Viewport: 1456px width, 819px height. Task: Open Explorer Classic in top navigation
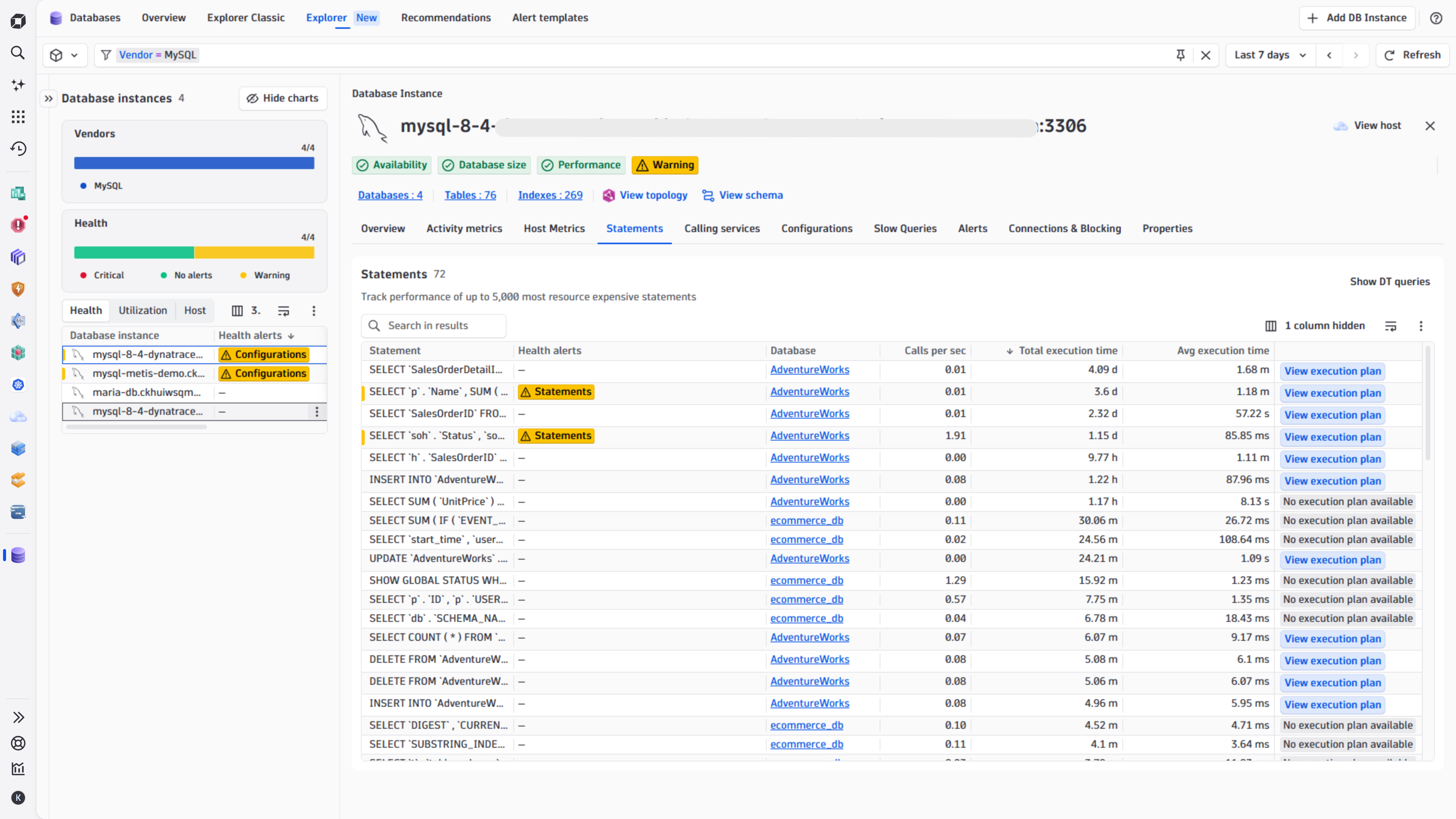pos(246,17)
